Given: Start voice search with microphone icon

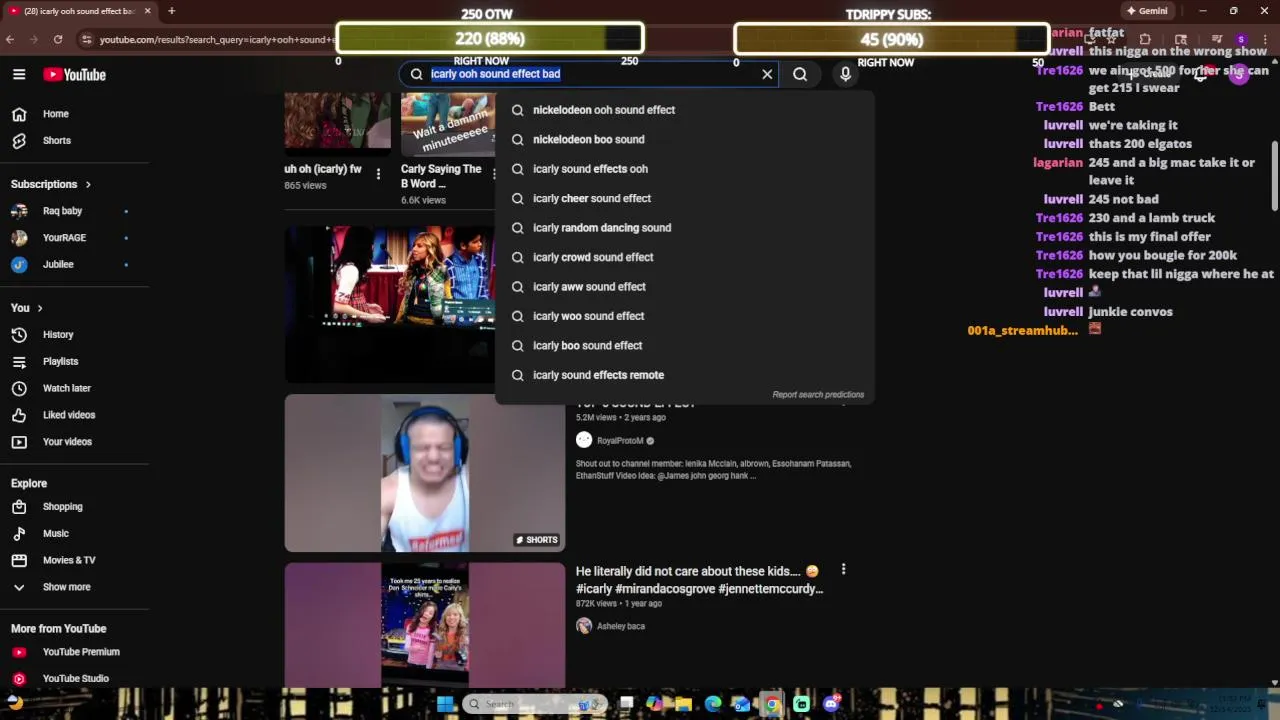Looking at the screenshot, I should [845, 74].
